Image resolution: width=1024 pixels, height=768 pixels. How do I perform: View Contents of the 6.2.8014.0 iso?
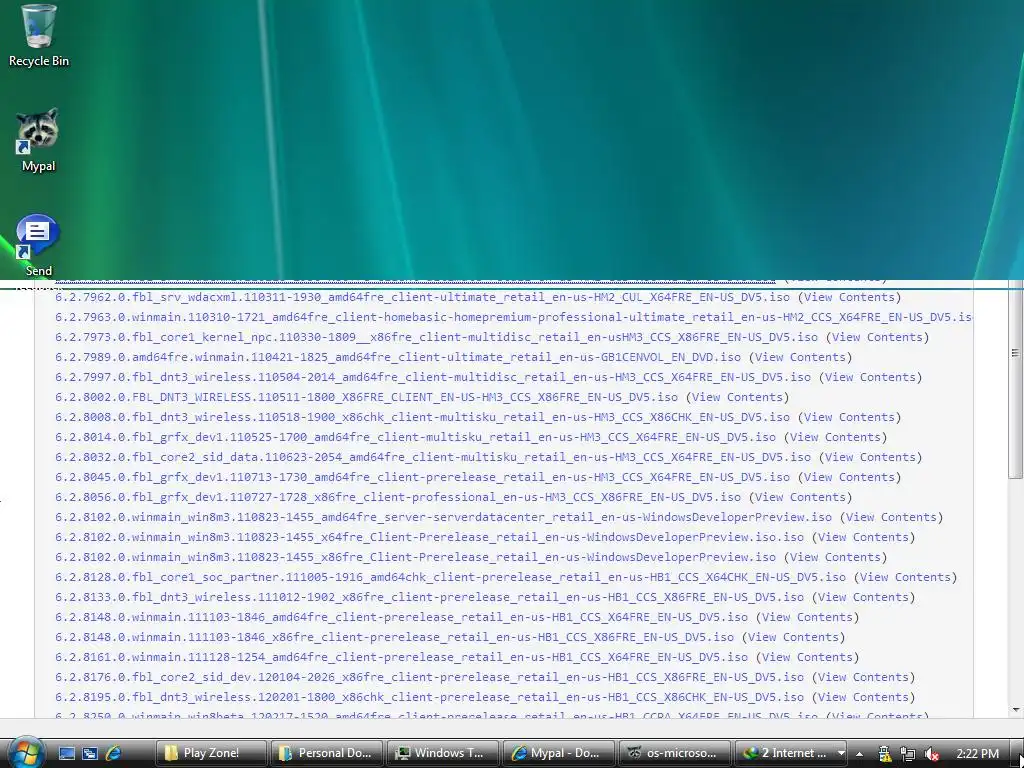(x=835, y=437)
